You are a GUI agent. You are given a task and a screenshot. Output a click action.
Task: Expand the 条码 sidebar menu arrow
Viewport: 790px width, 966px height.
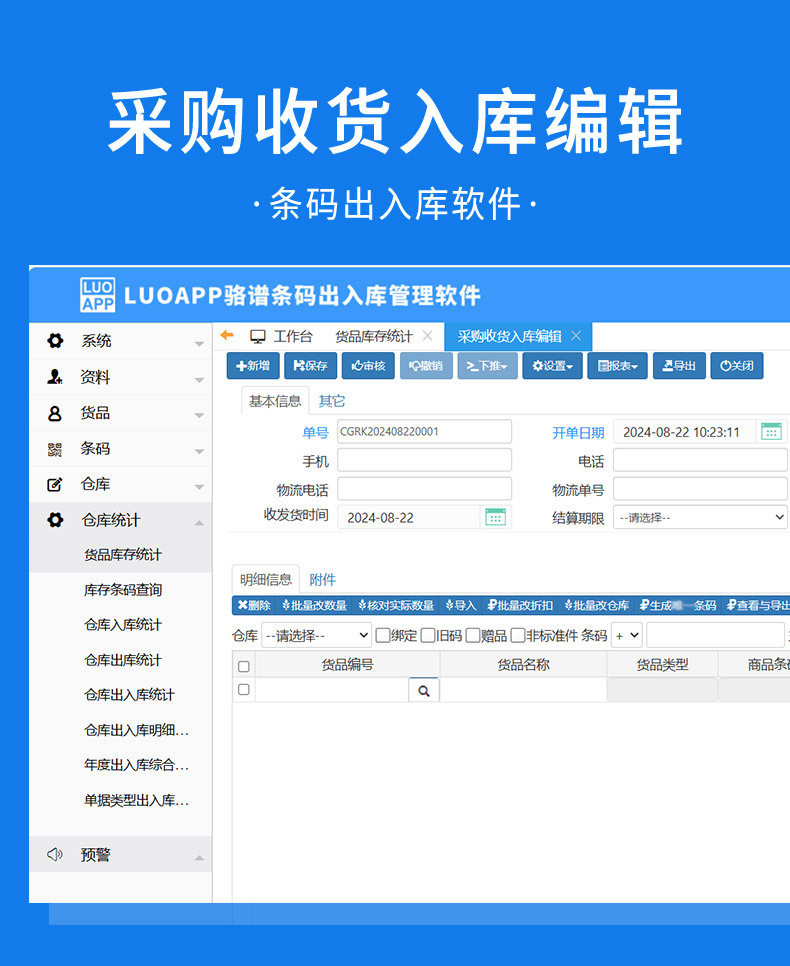(199, 452)
